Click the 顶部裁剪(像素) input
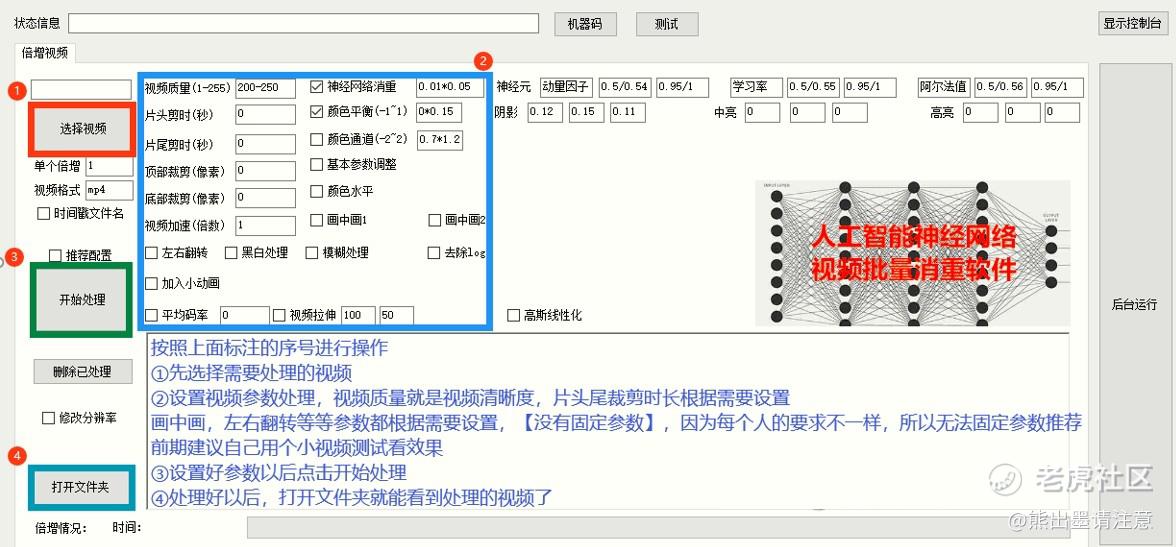Screen dimensions: 1176x547 point(266,170)
